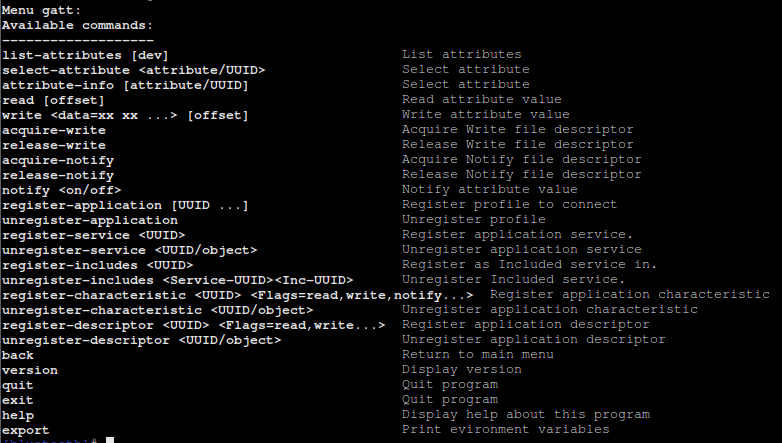Click the 'back' command text
The height and width of the screenshot is (443, 782).
17,354
